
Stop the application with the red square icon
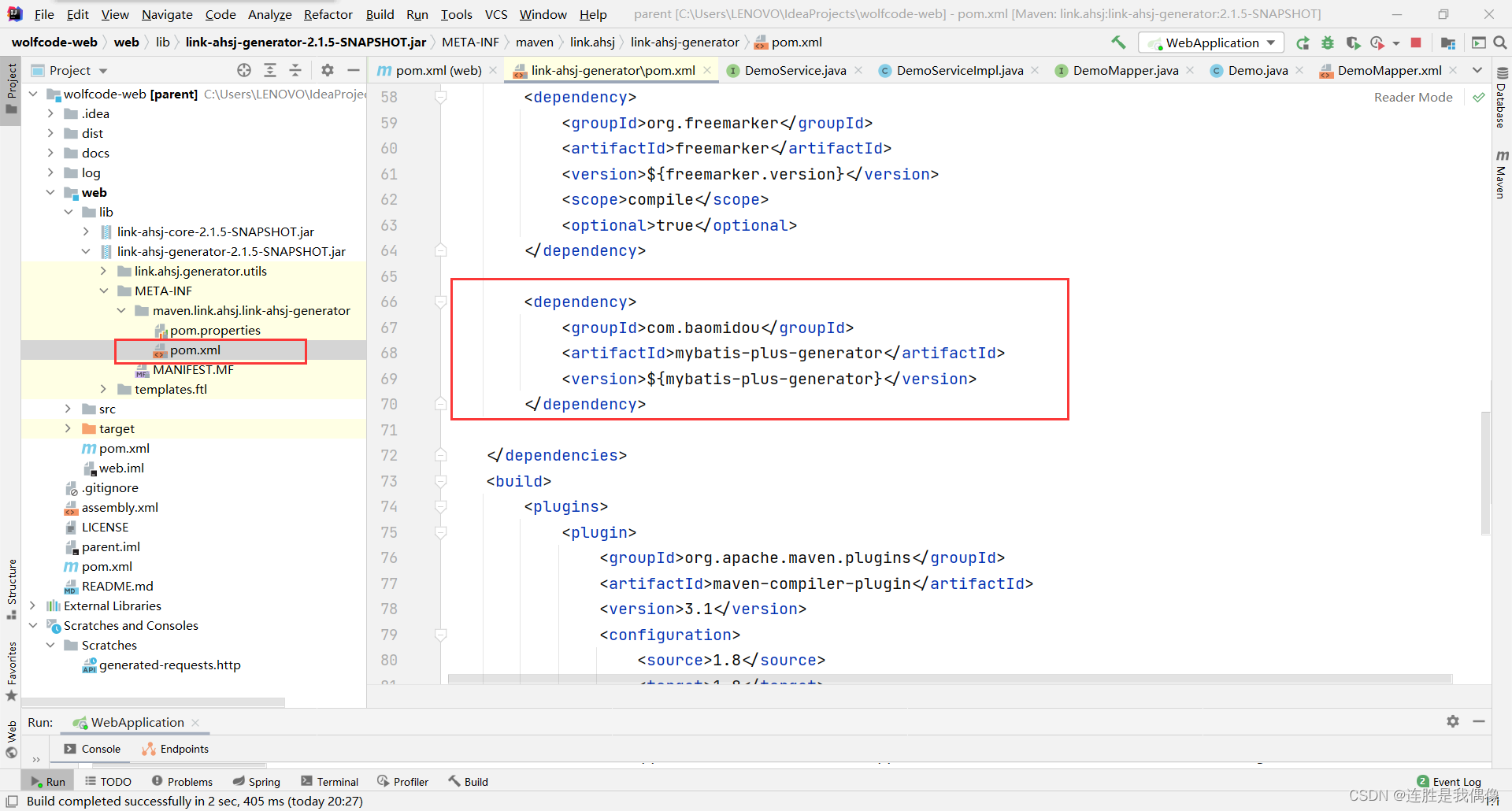tap(1415, 43)
